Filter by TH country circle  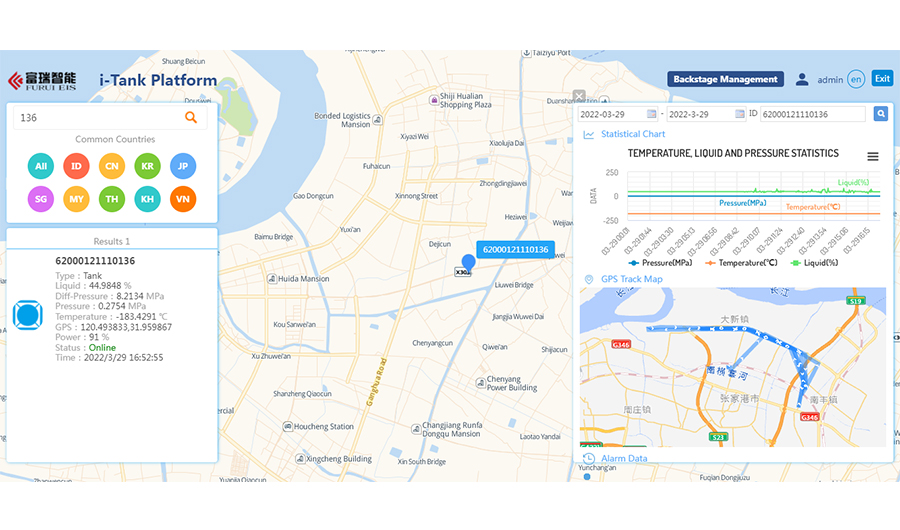click(112, 199)
